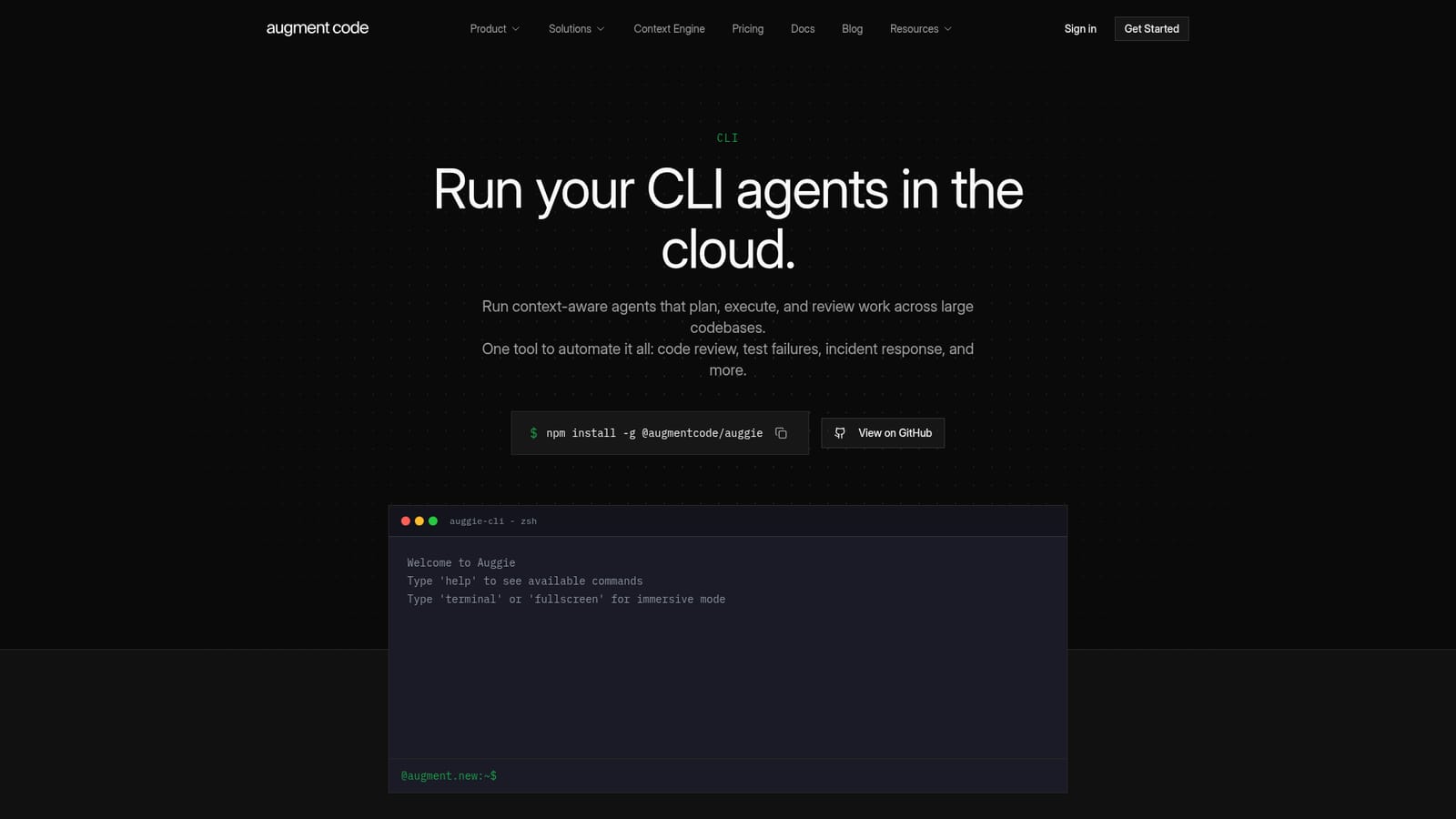Expand the Resources dropdown menu

point(921,29)
